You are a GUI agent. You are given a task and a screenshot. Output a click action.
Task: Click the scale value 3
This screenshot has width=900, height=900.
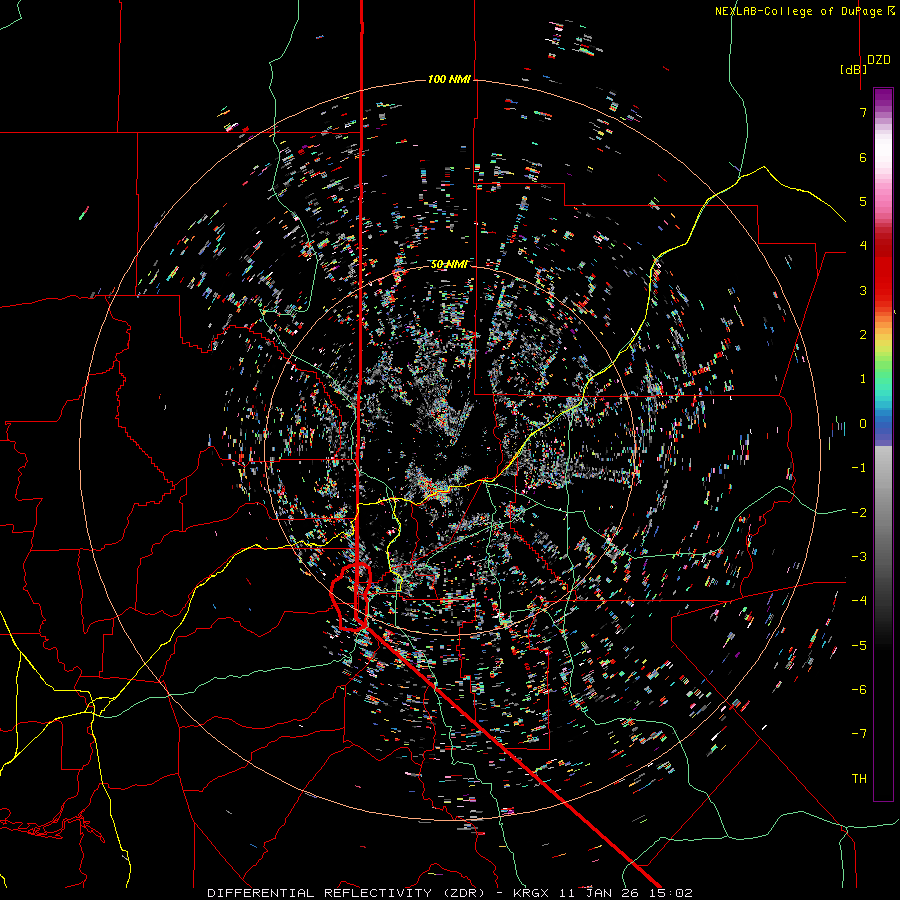(x=863, y=290)
